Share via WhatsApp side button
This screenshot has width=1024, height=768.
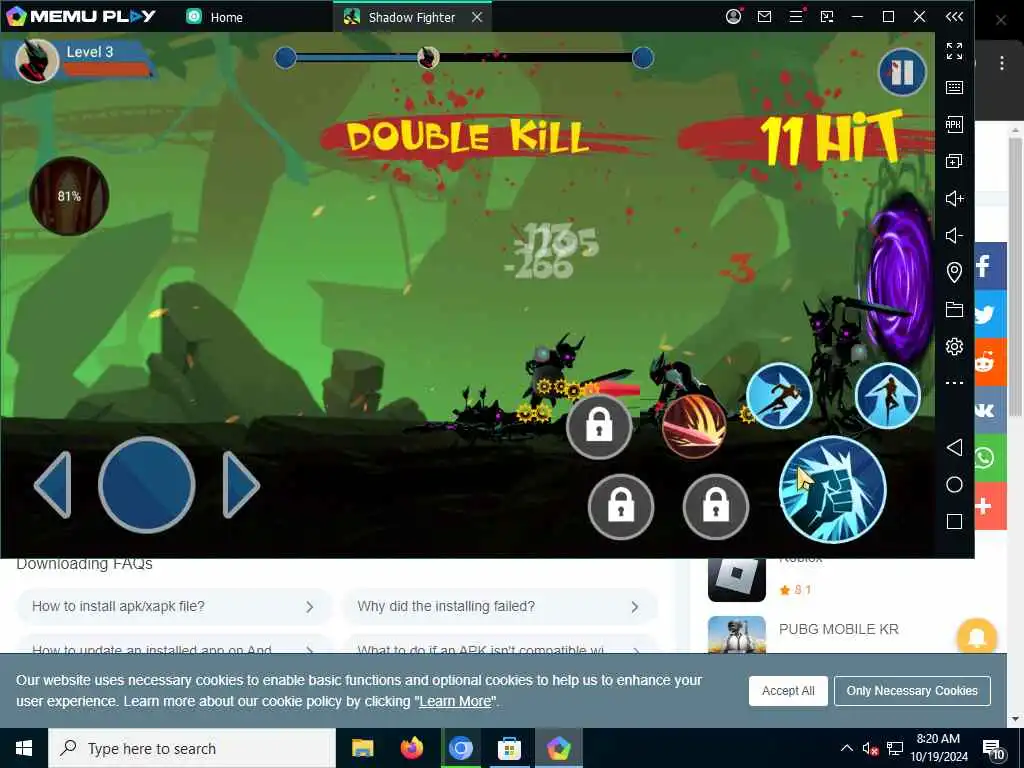(x=990, y=458)
